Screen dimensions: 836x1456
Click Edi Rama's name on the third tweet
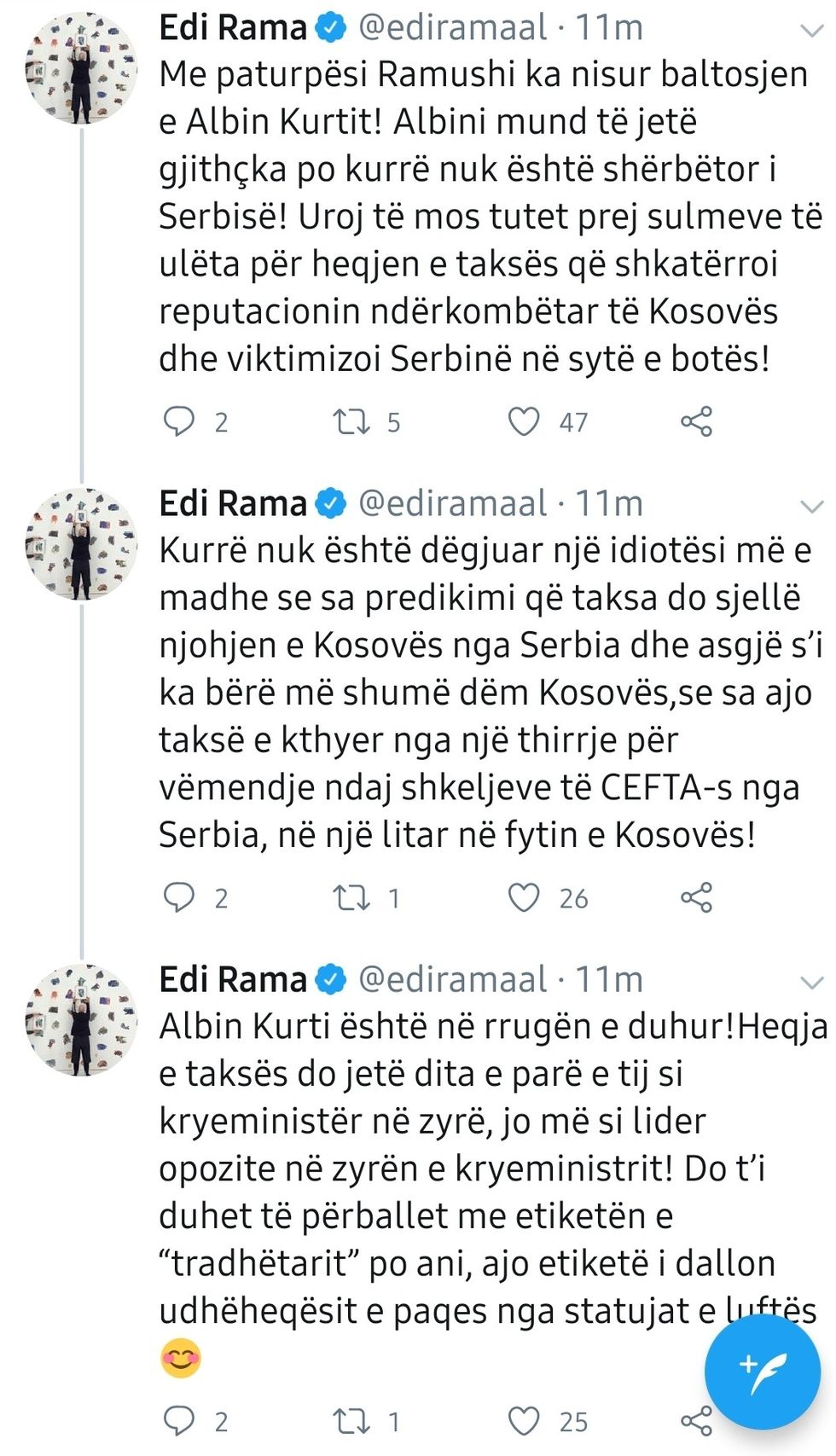(x=230, y=980)
